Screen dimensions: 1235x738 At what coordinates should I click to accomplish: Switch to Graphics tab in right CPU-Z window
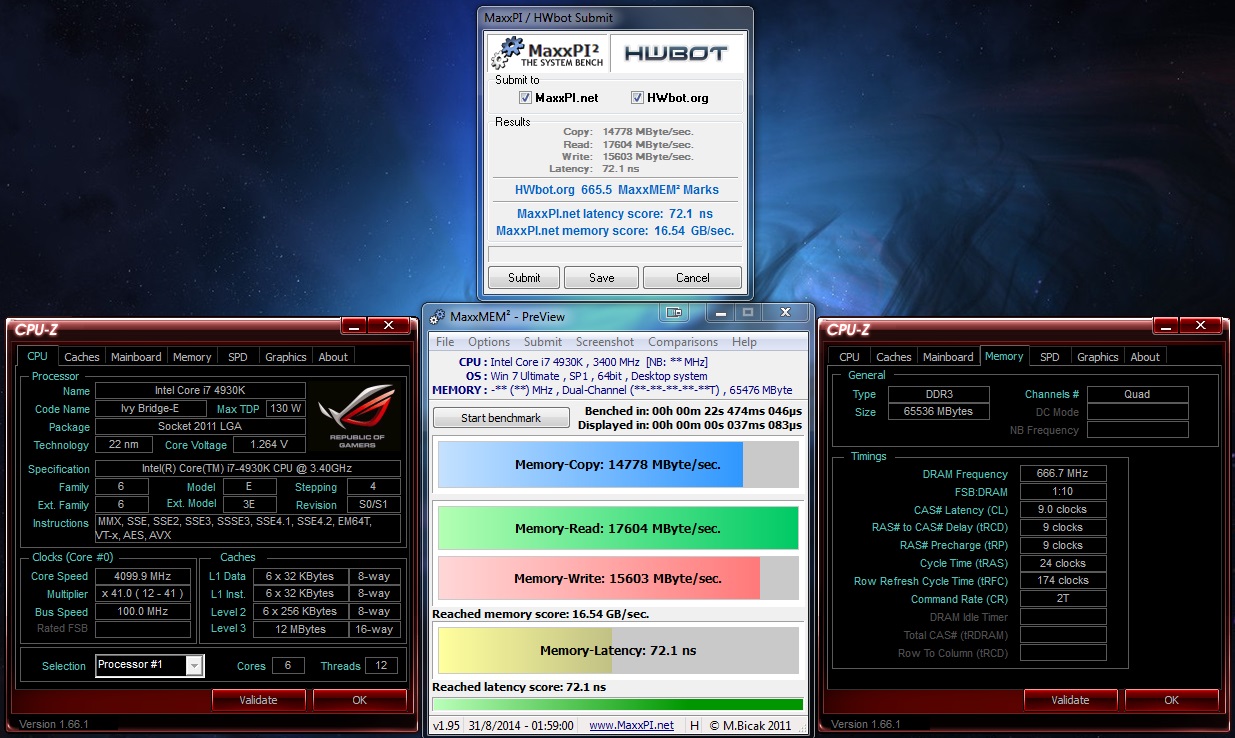1098,357
